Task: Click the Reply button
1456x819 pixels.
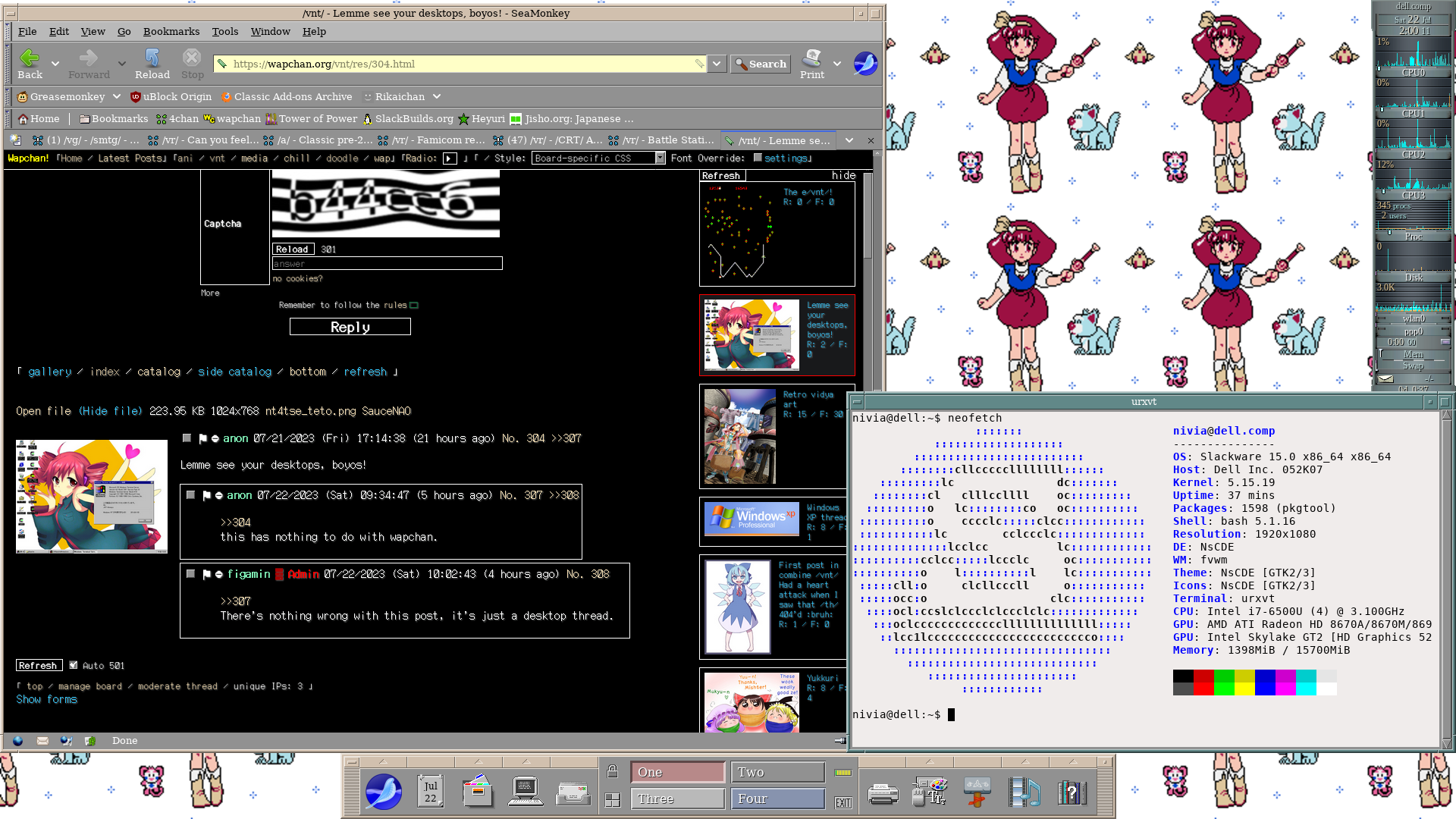Action: 350,327
